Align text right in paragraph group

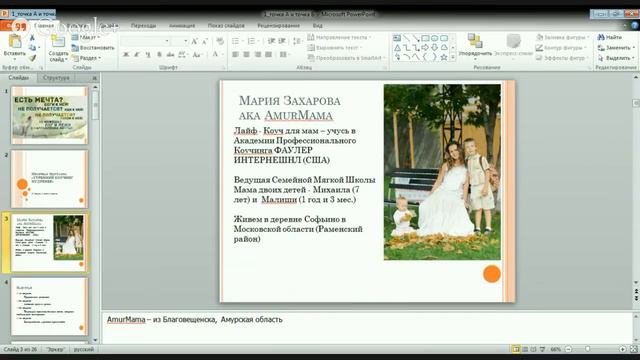(x=258, y=55)
